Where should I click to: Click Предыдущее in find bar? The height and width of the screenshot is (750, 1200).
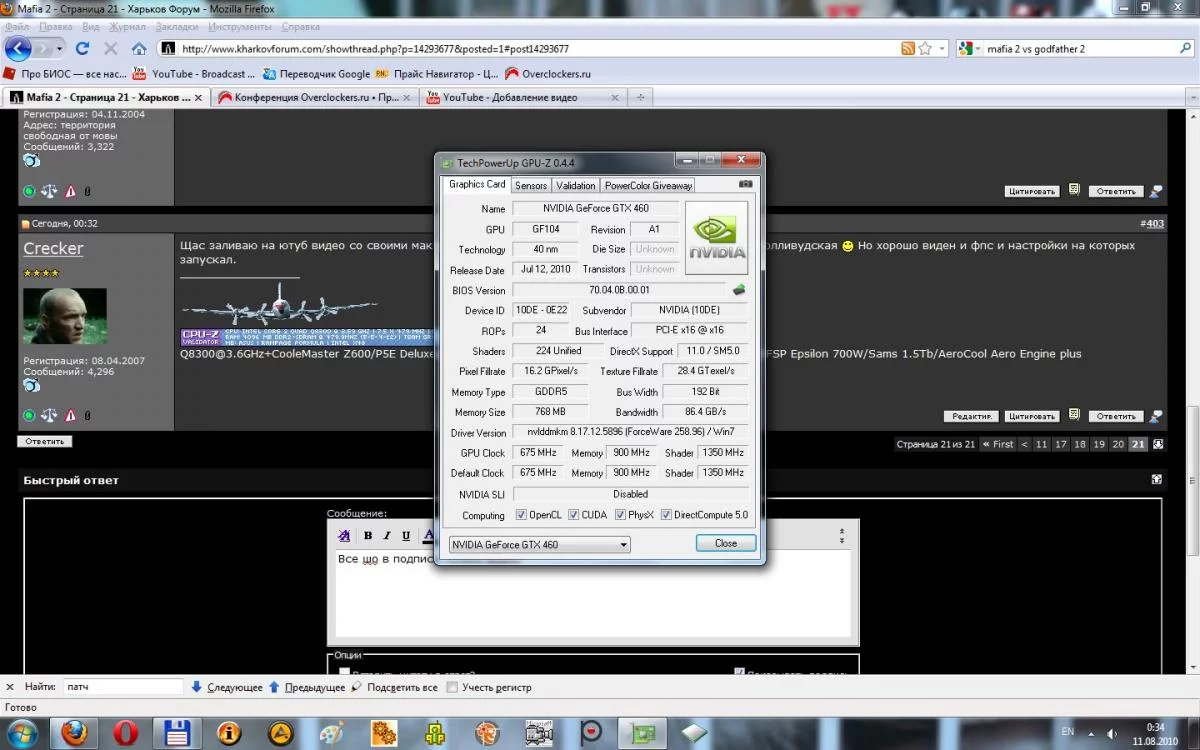click(x=307, y=687)
